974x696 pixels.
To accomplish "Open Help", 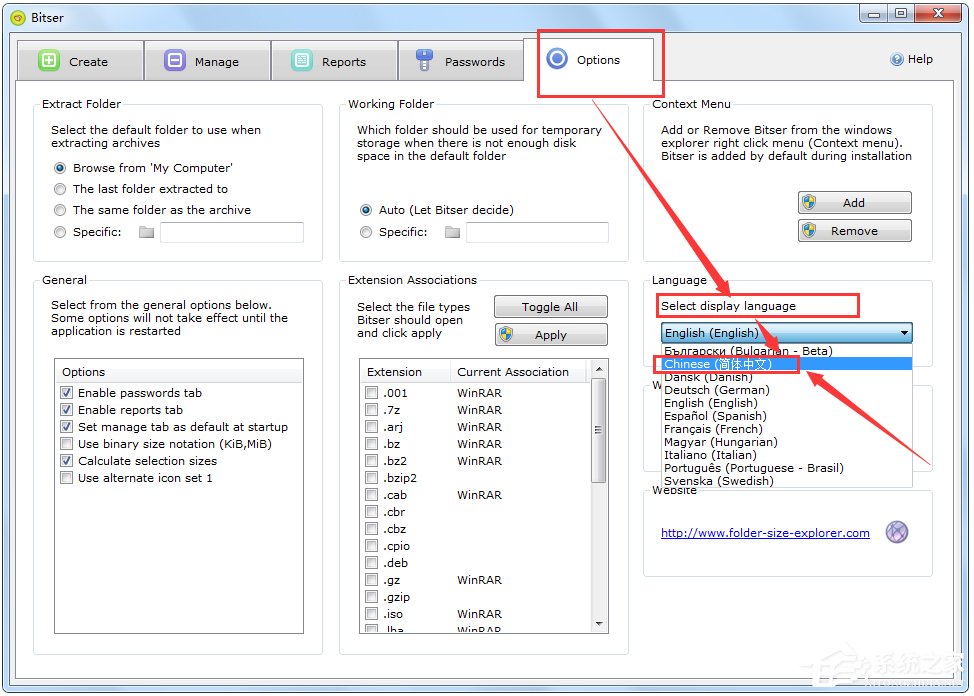I will [911, 59].
